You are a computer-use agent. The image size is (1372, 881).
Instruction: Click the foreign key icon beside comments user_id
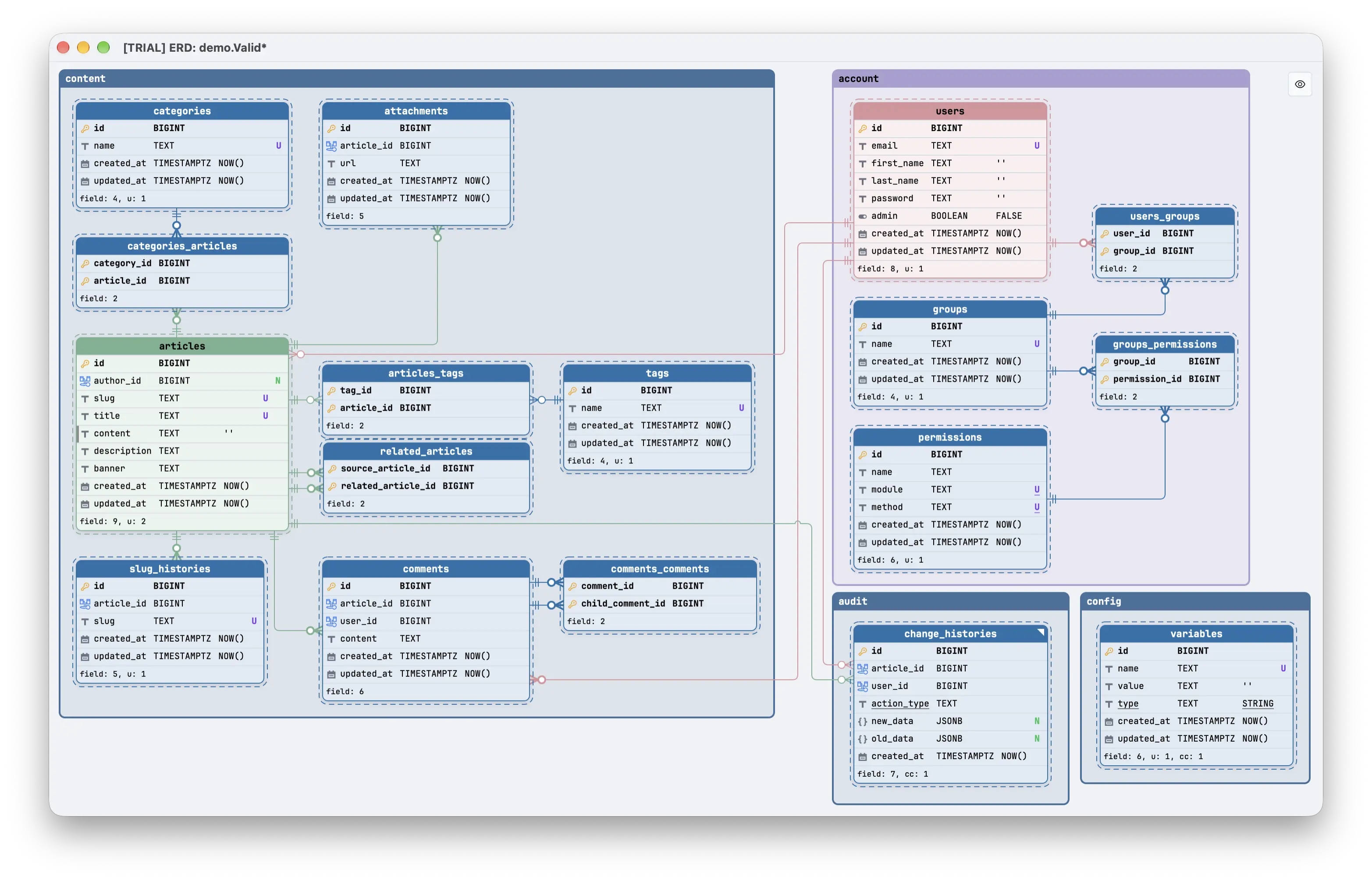331,621
